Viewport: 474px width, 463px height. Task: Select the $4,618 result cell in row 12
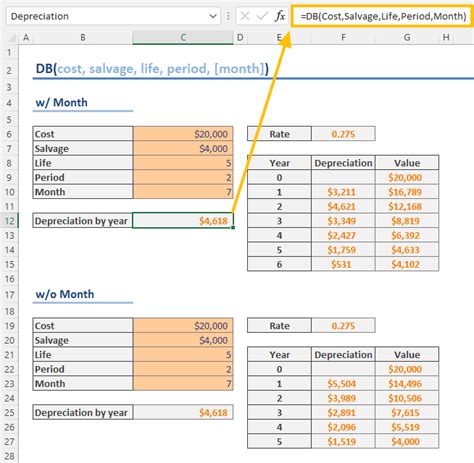[183, 221]
